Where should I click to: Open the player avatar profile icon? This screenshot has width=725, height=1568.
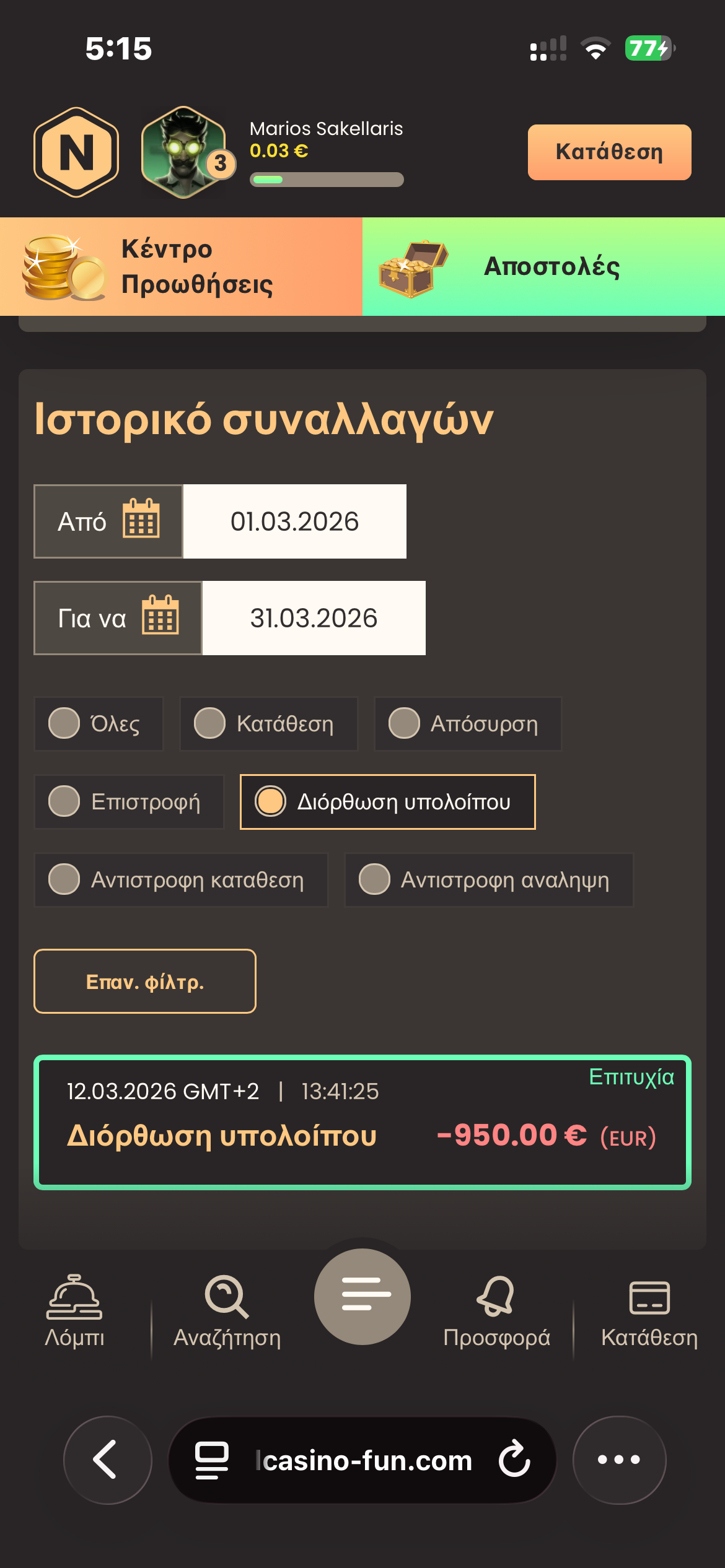[x=184, y=152]
